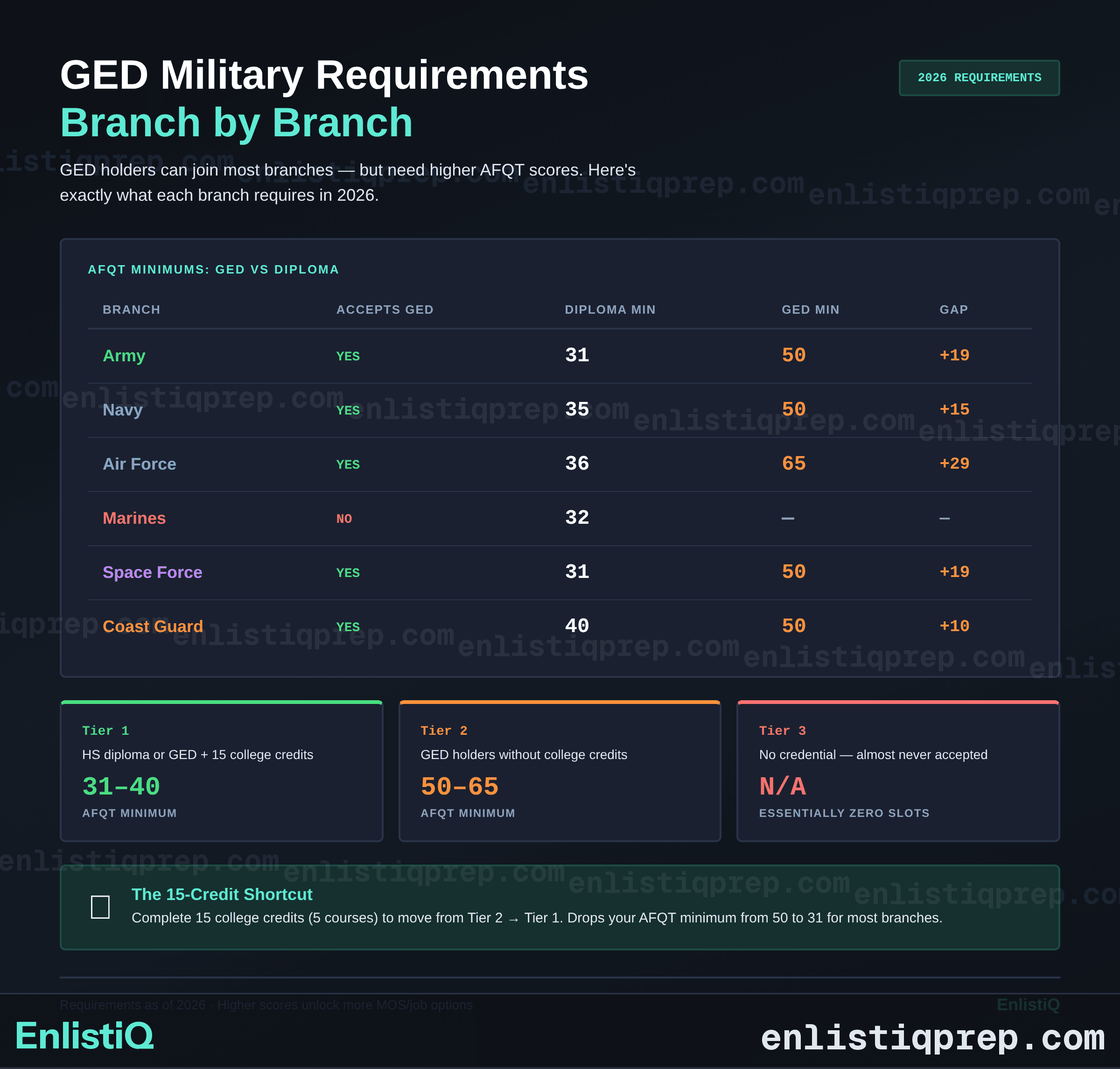
Task: Click the Branch by Branch subtitle
Action: 237,122
